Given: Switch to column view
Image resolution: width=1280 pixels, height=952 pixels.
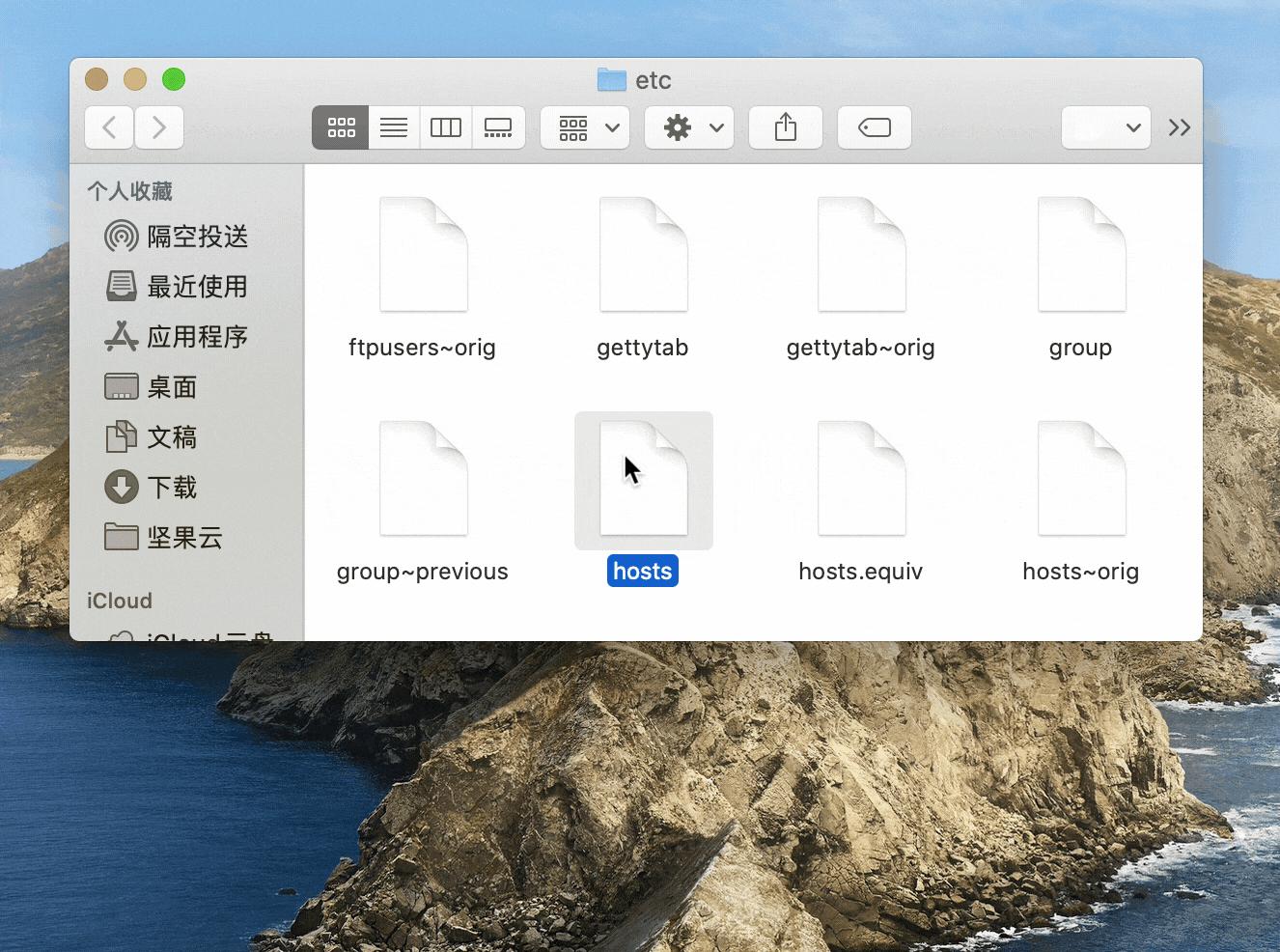Looking at the screenshot, I should 445,126.
